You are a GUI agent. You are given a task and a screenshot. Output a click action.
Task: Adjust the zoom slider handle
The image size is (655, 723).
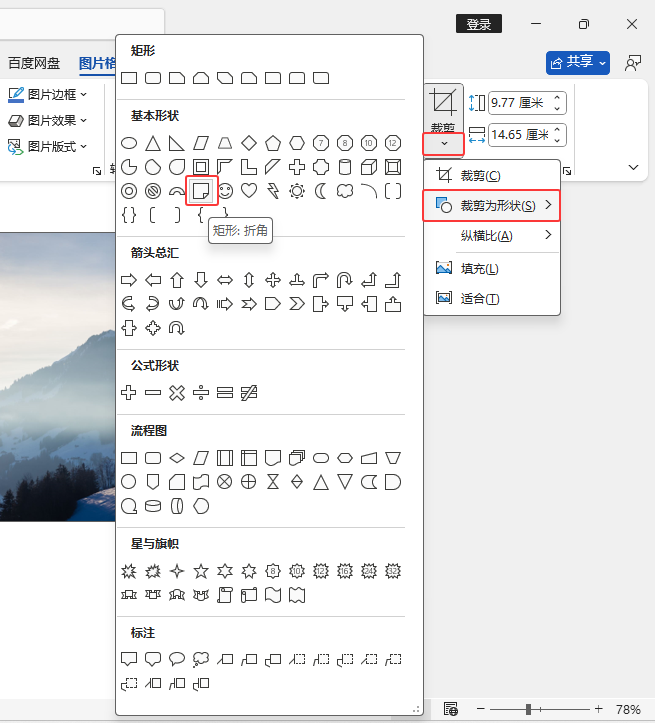tap(528, 709)
